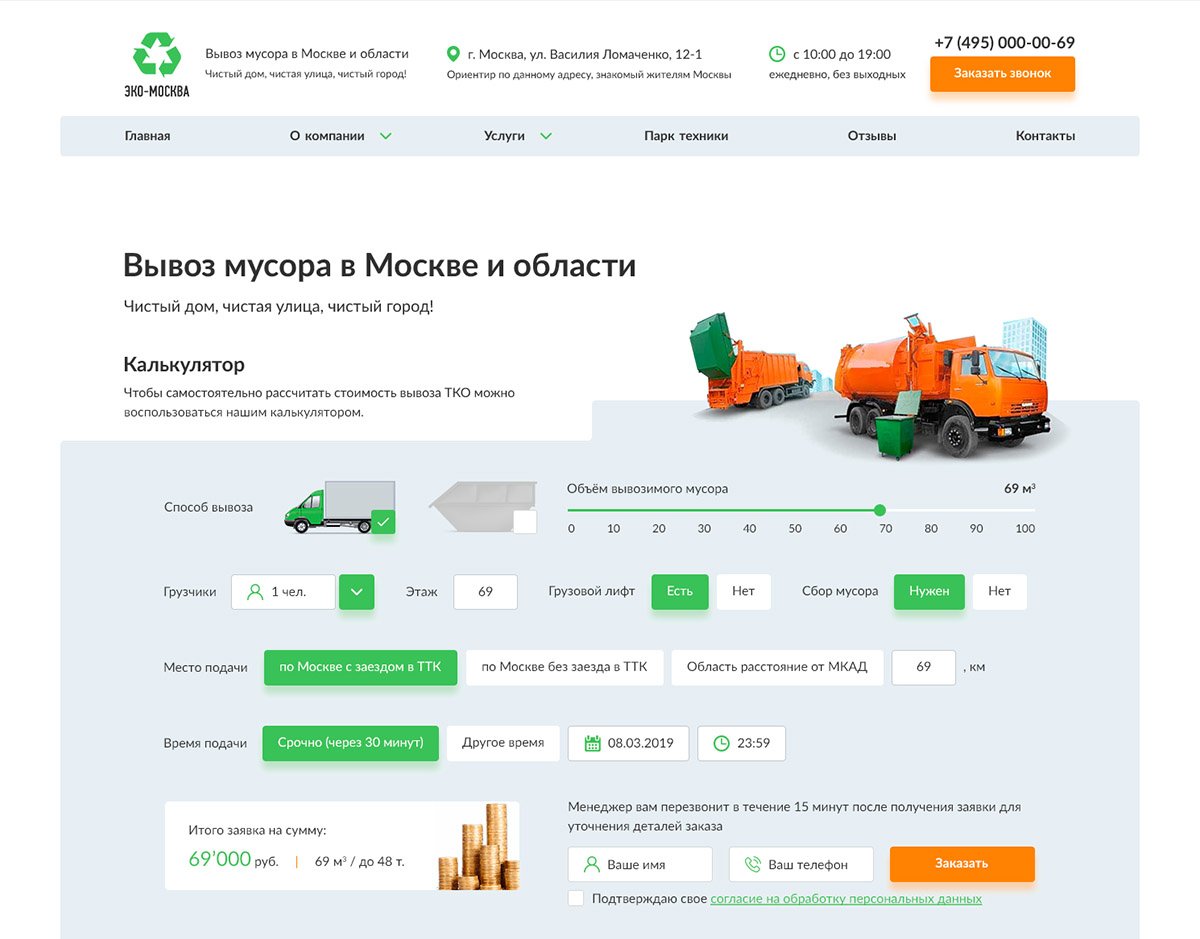Set Сбор мусора to Нужен
Image resolution: width=1200 pixels, height=939 pixels.
928,591
